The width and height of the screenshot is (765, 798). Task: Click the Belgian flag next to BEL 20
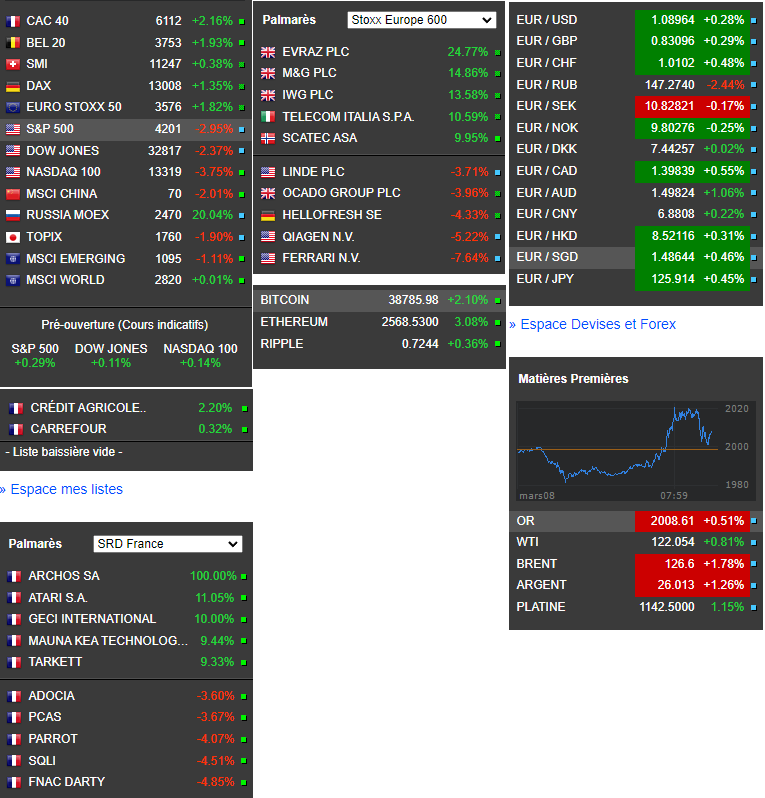click(x=13, y=43)
